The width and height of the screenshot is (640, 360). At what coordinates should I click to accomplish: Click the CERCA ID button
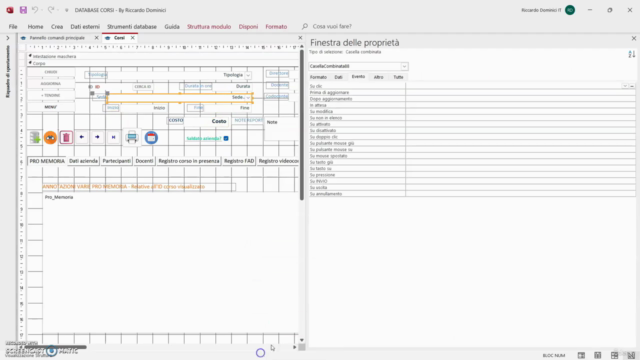[x=142, y=87]
